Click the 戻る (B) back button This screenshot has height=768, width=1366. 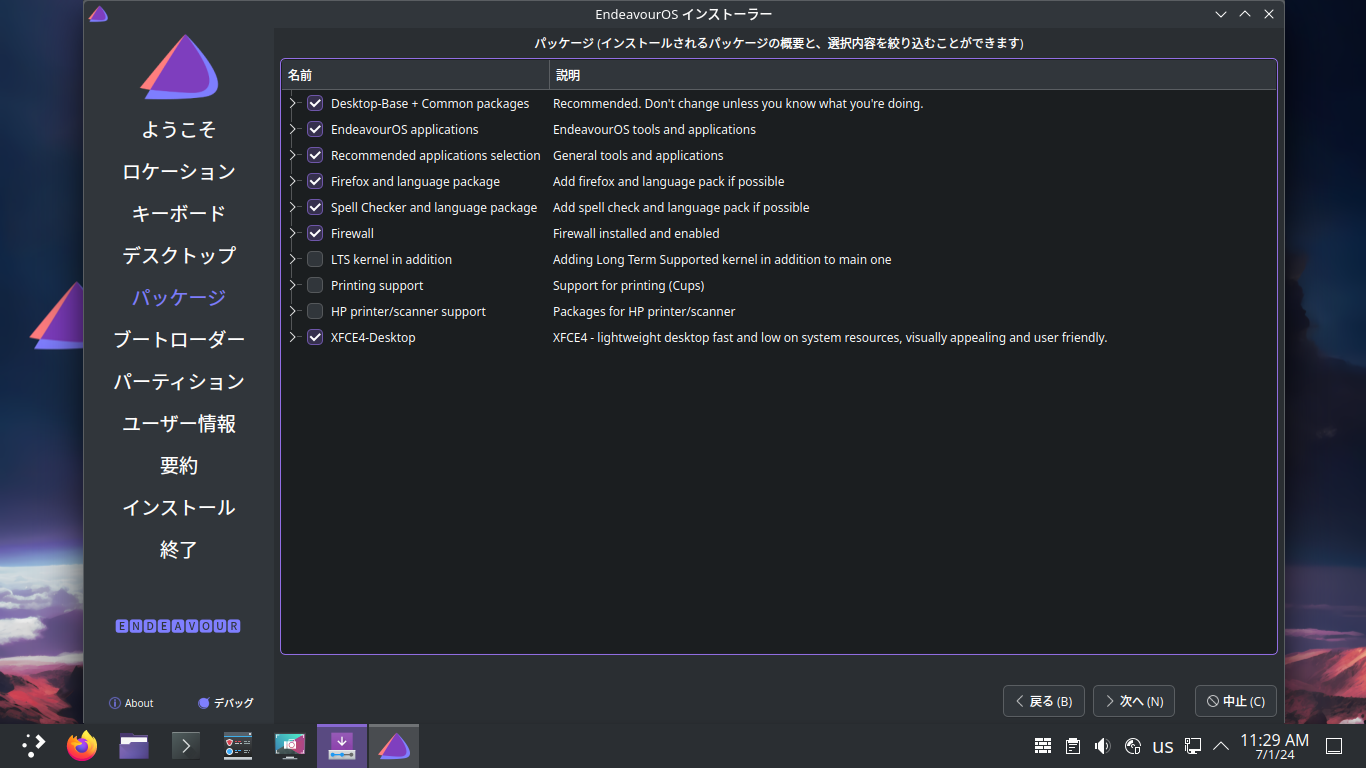(1043, 701)
